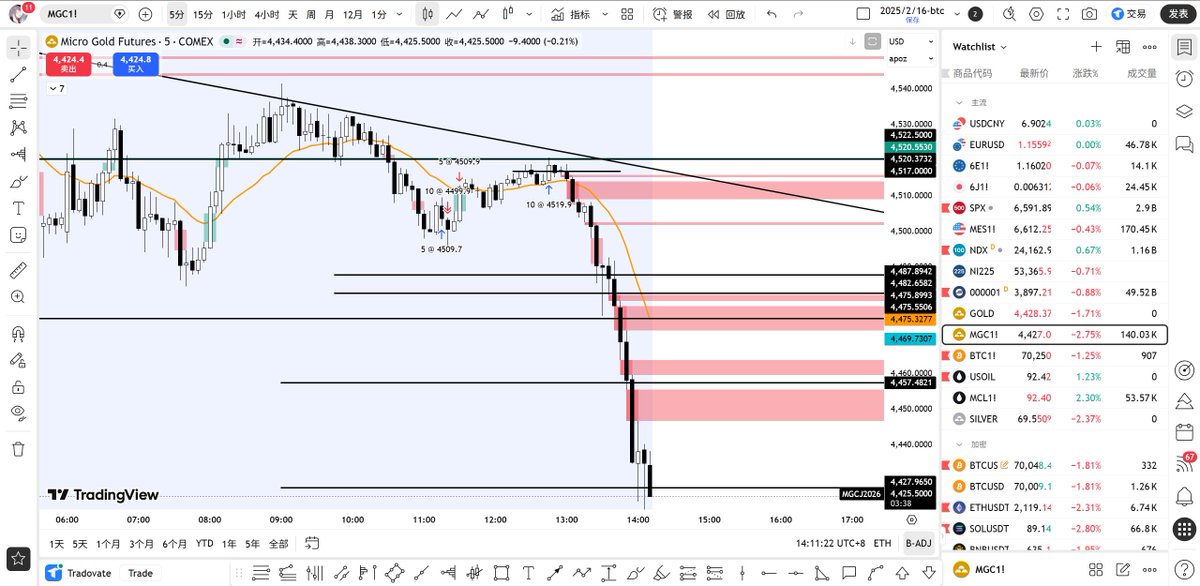Click the undo arrow
This screenshot has height=586, width=1200.
click(x=771, y=14)
